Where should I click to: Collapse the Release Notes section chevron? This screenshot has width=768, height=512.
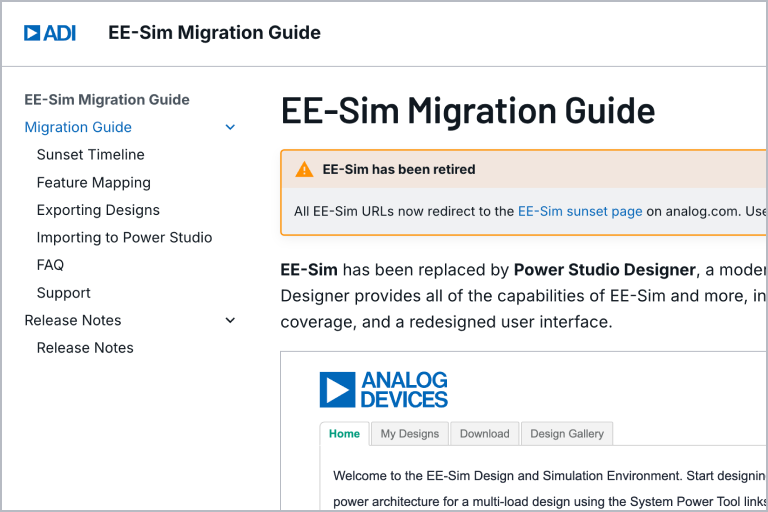(230, 320)
